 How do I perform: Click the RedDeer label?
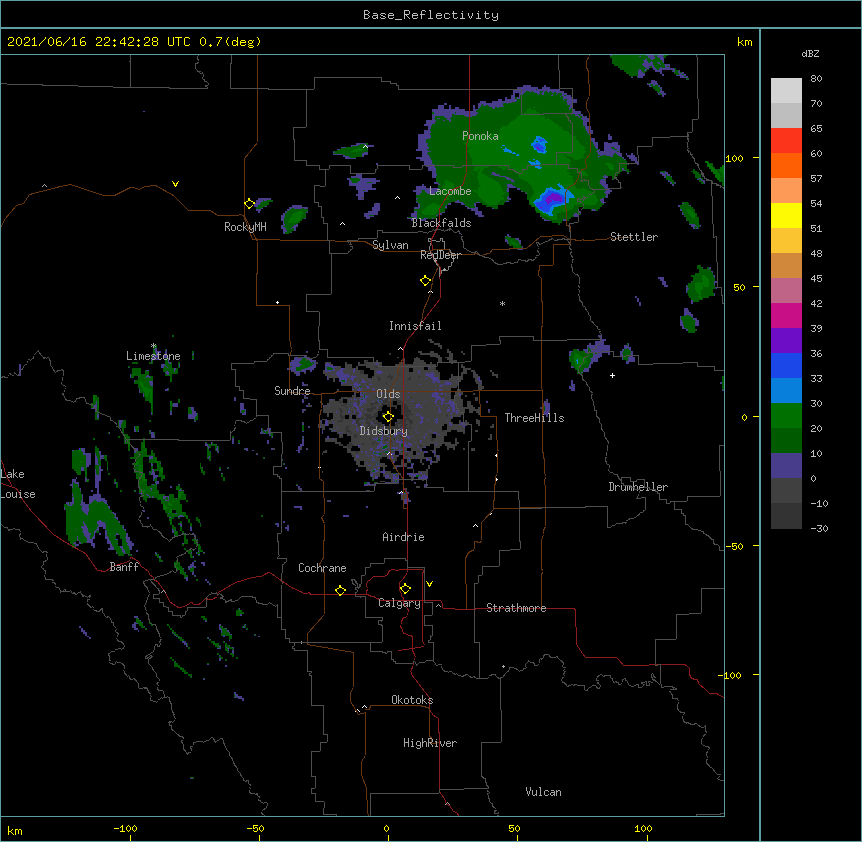440,255
